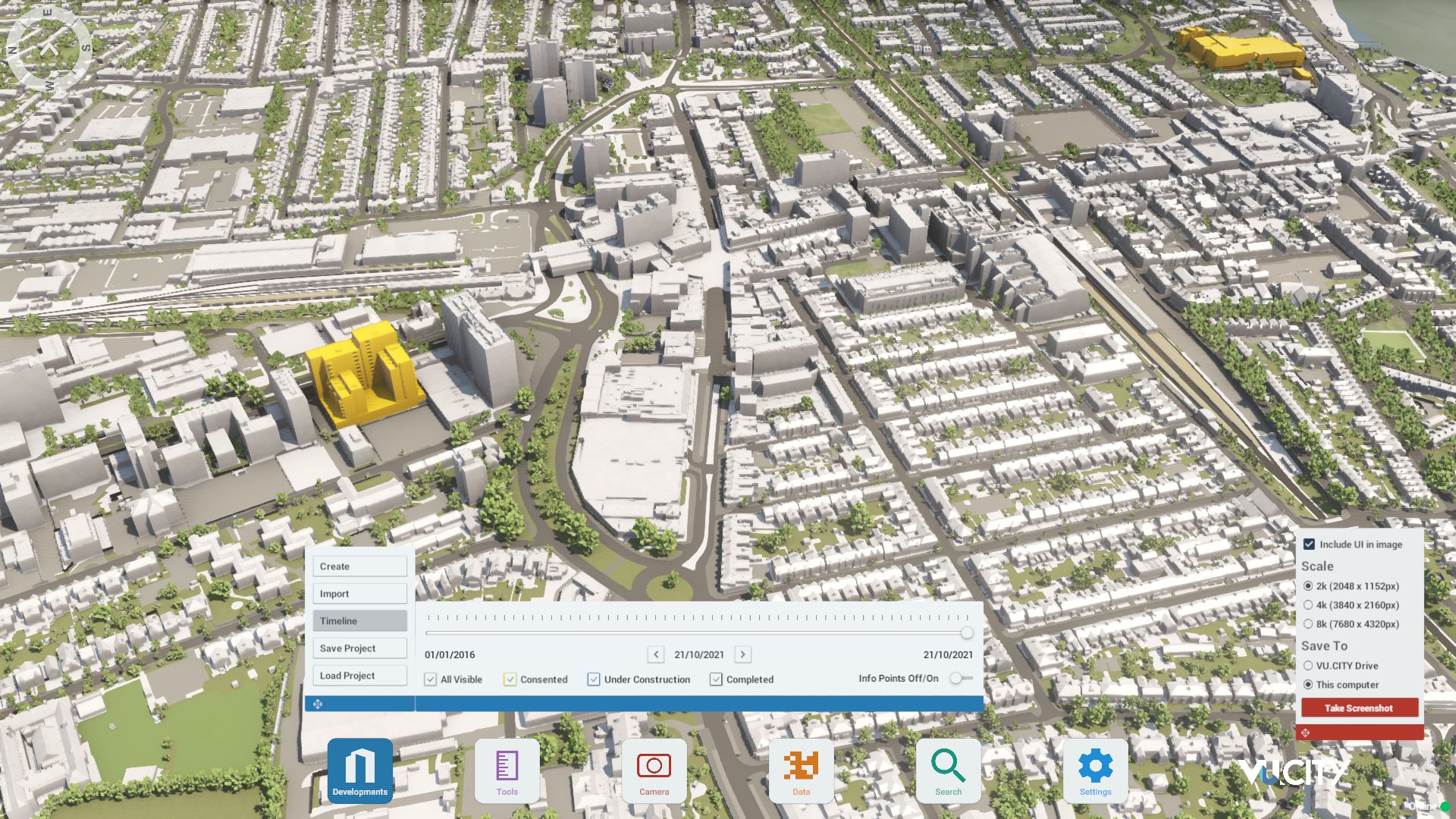Open the Settings panel
The height and width of the screenshot is (819, 1456).
click(x=1095, y=770)
